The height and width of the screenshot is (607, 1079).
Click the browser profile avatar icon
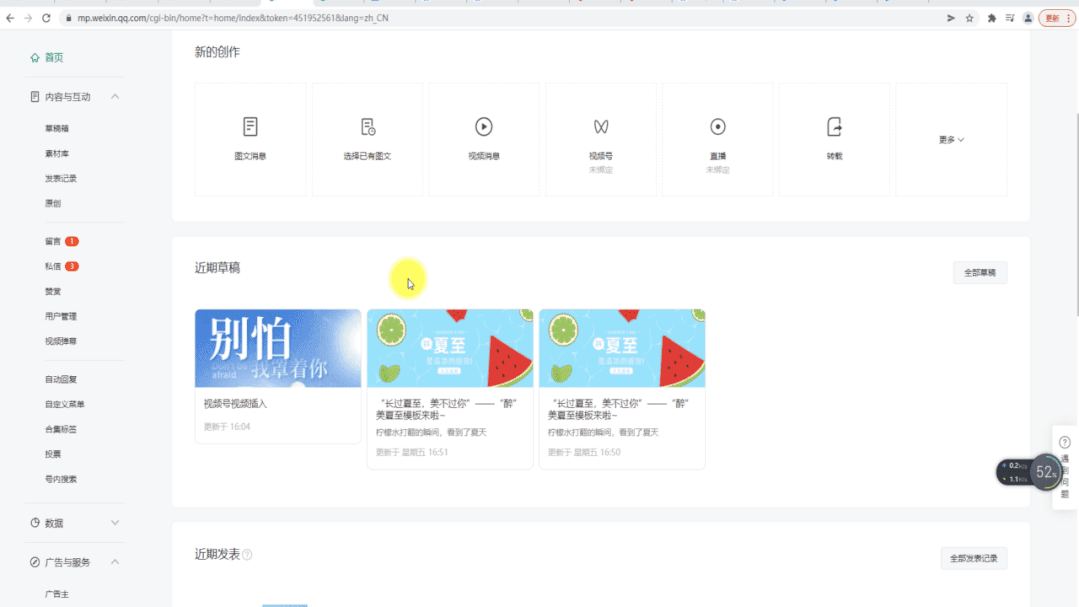tap(1028, 19)
